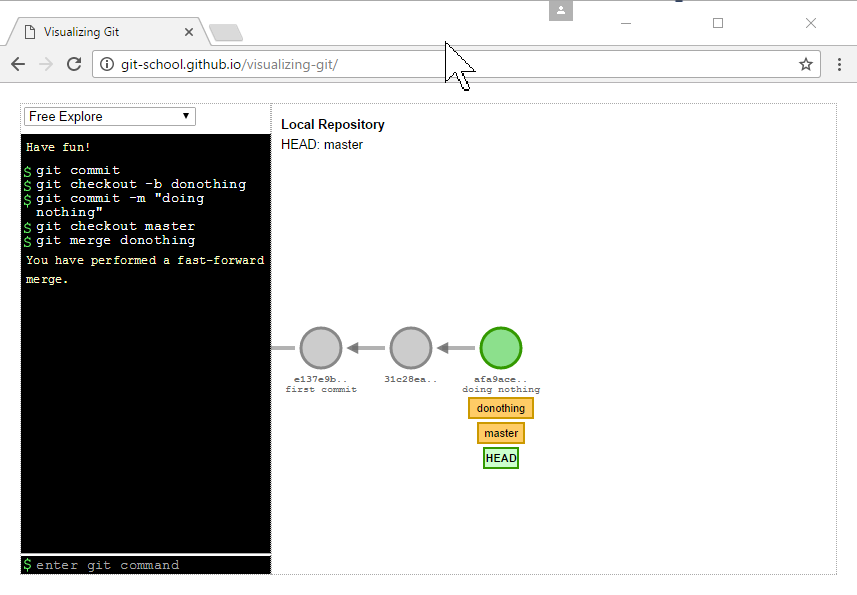Screen dimensions: 857x595
Task: Select the e137e9b first commit circle
Action: point(321,348)
